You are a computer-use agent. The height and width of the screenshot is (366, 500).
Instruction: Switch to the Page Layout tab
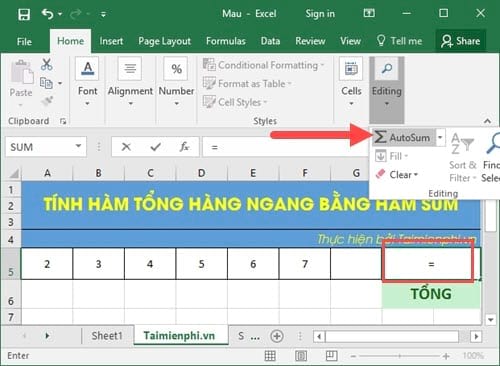tap(164, 41)
